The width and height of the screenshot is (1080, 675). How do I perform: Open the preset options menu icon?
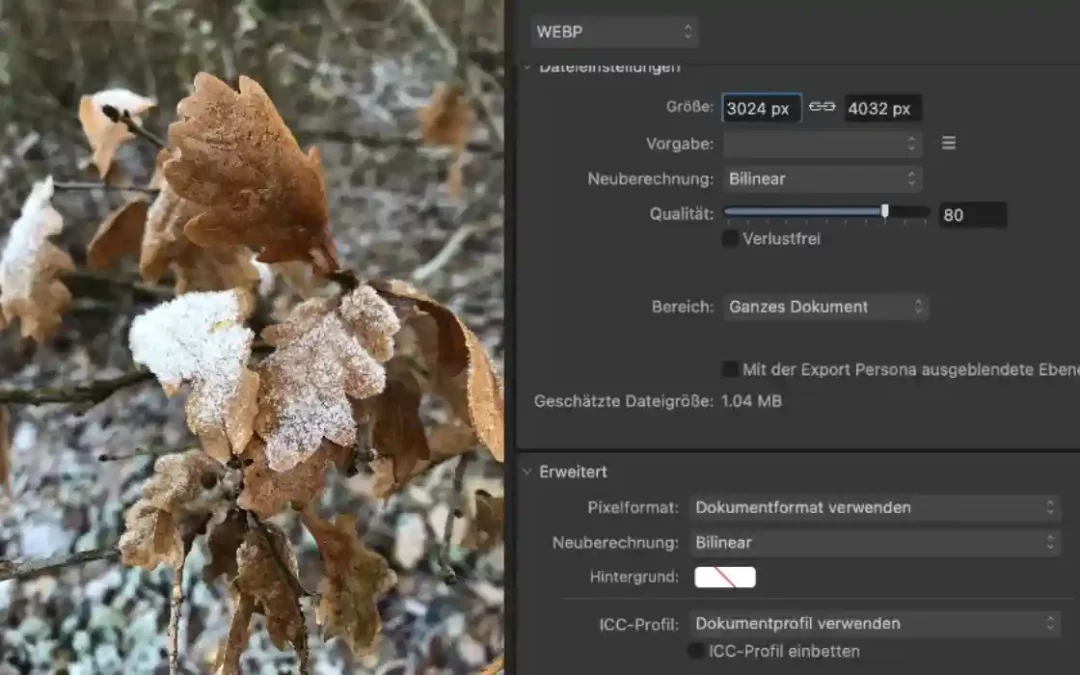948,143
